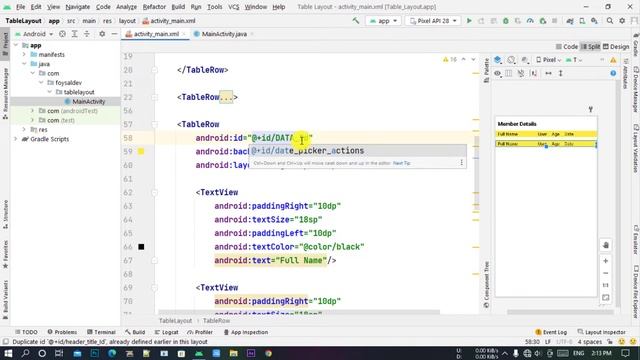Screen dimensions: 640x360
Task: Click the 1:1 zoom icon in preview
Action: point(606,285)
